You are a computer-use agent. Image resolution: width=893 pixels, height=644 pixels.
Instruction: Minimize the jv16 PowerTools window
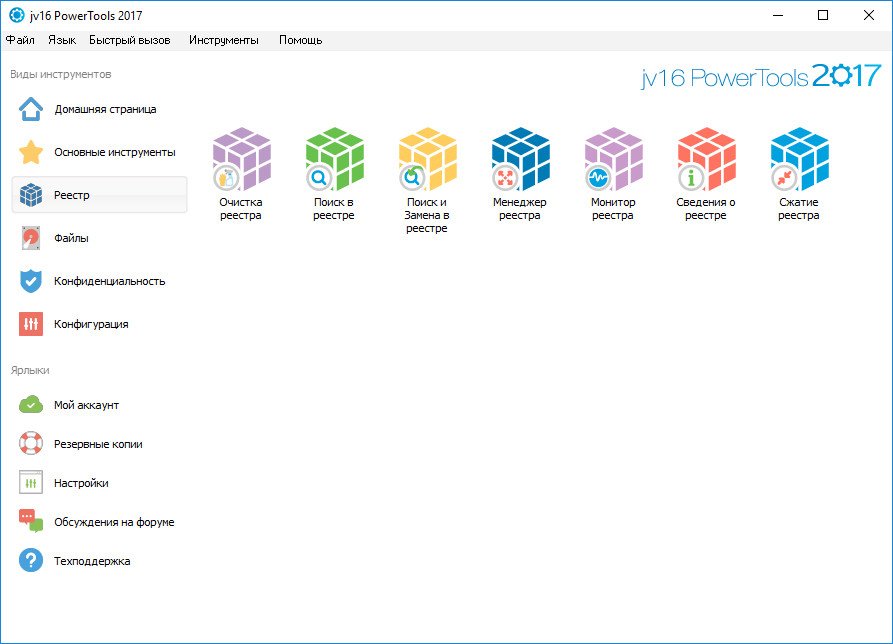[x=779, y=15]
